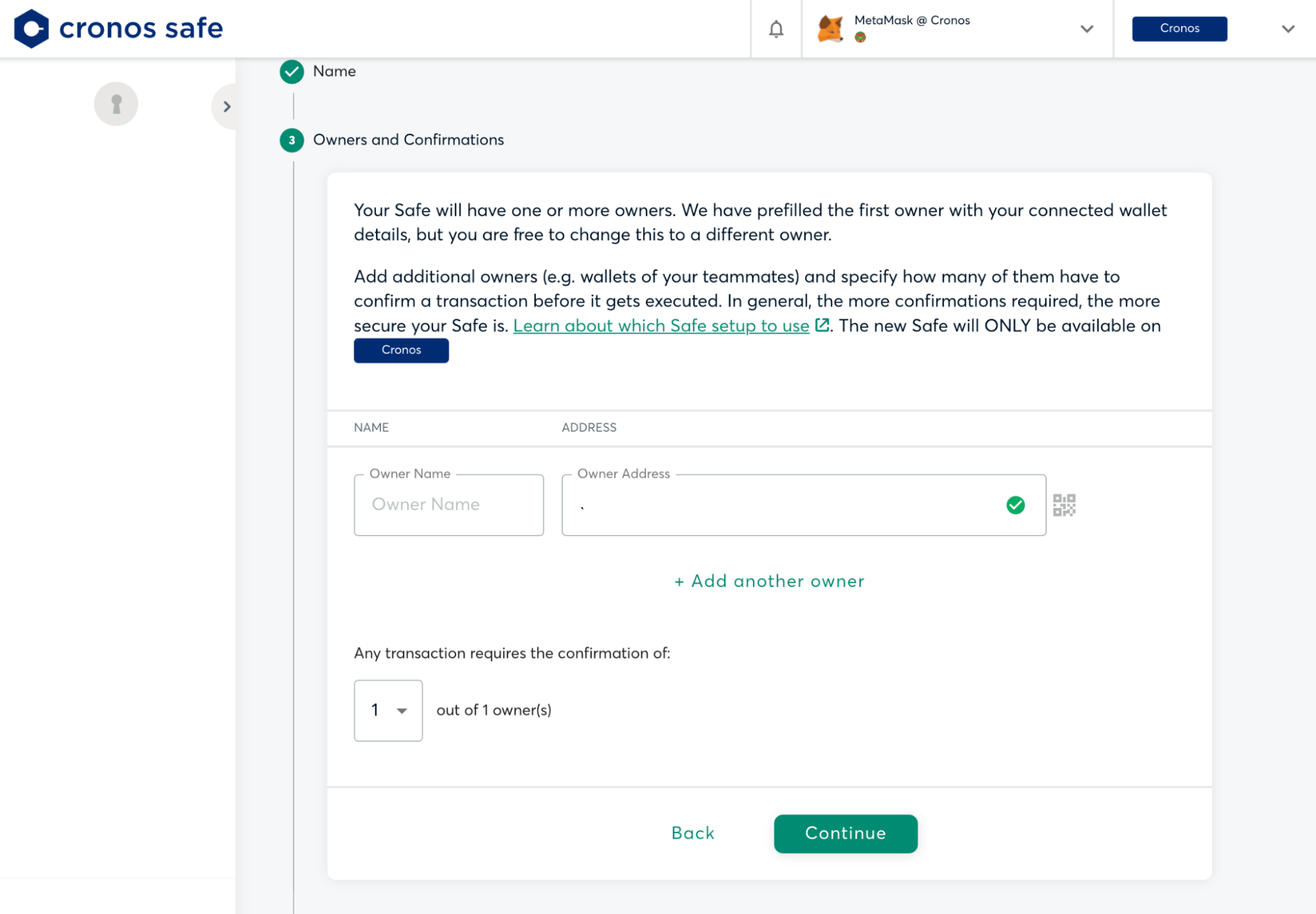1316x914 pixels.
Task: Open Learn about which Safe setup link
Action: click(660, 326)
